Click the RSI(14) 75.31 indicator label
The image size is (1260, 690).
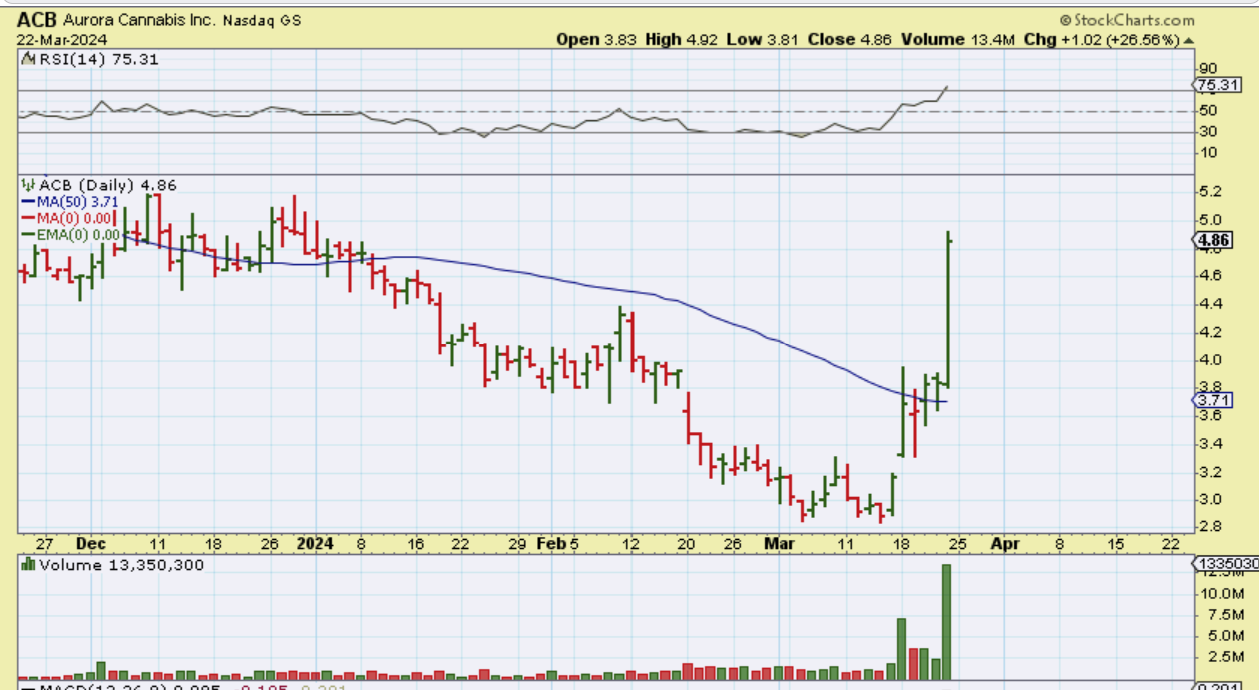98,59
